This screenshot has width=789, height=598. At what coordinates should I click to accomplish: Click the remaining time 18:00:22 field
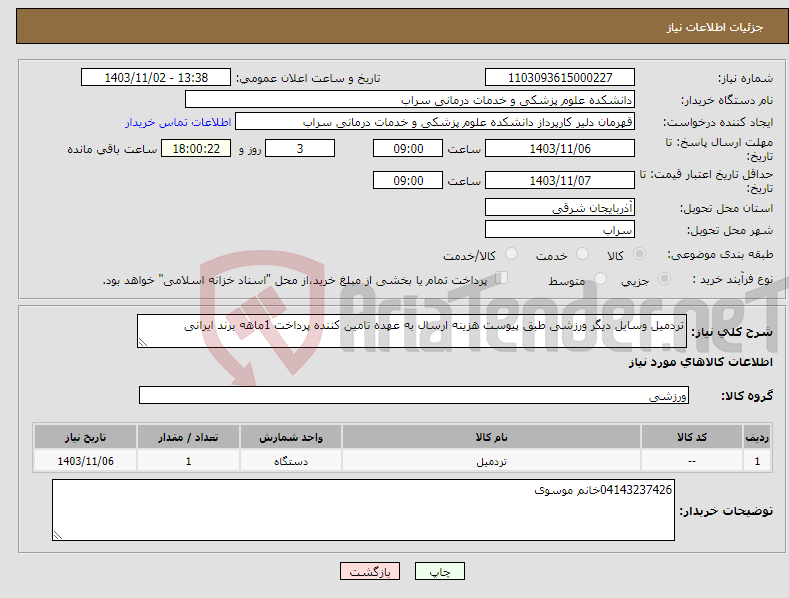click(196, 148)
